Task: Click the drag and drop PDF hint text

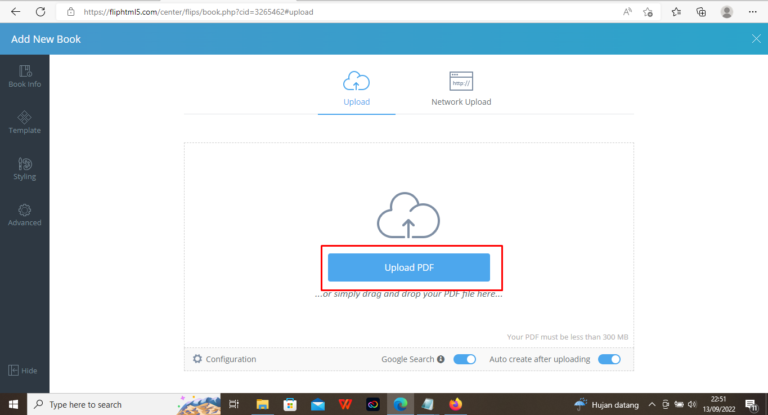Action: [408, 294]
